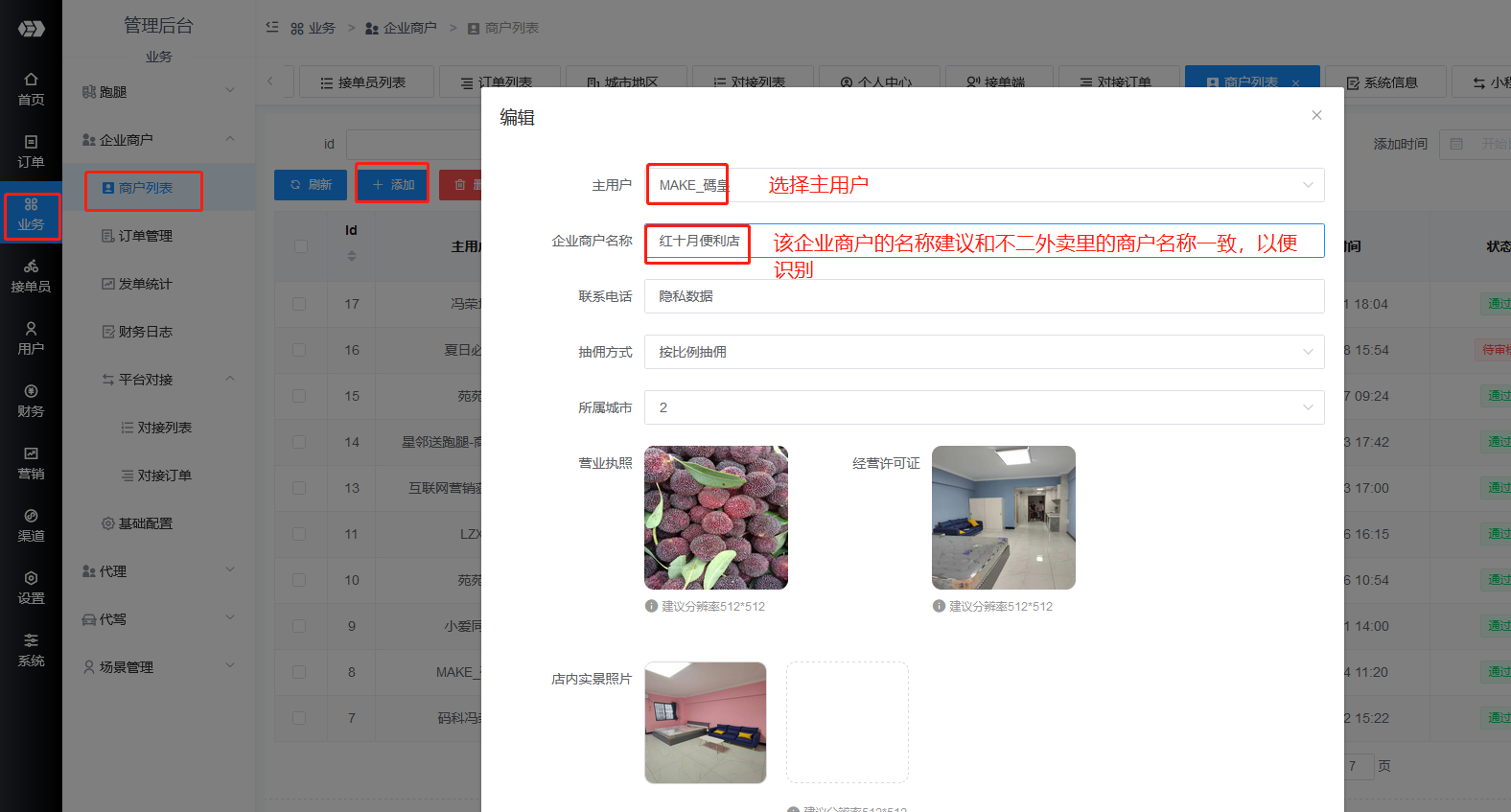The height and width of the screenshot is (812, 1511).
Task: Click the page number input at bottom right
Action: [1358, 766]
